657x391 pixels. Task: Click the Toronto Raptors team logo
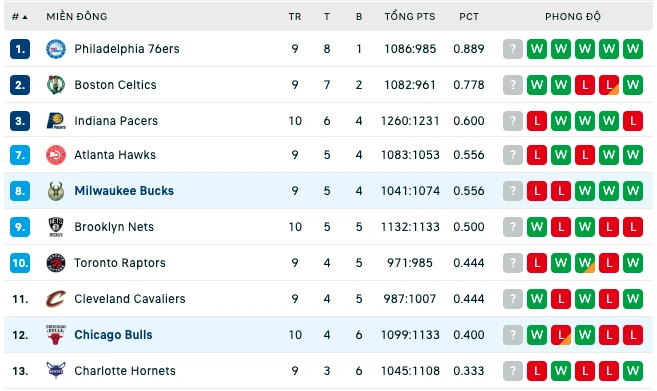(x=56, y=263)
